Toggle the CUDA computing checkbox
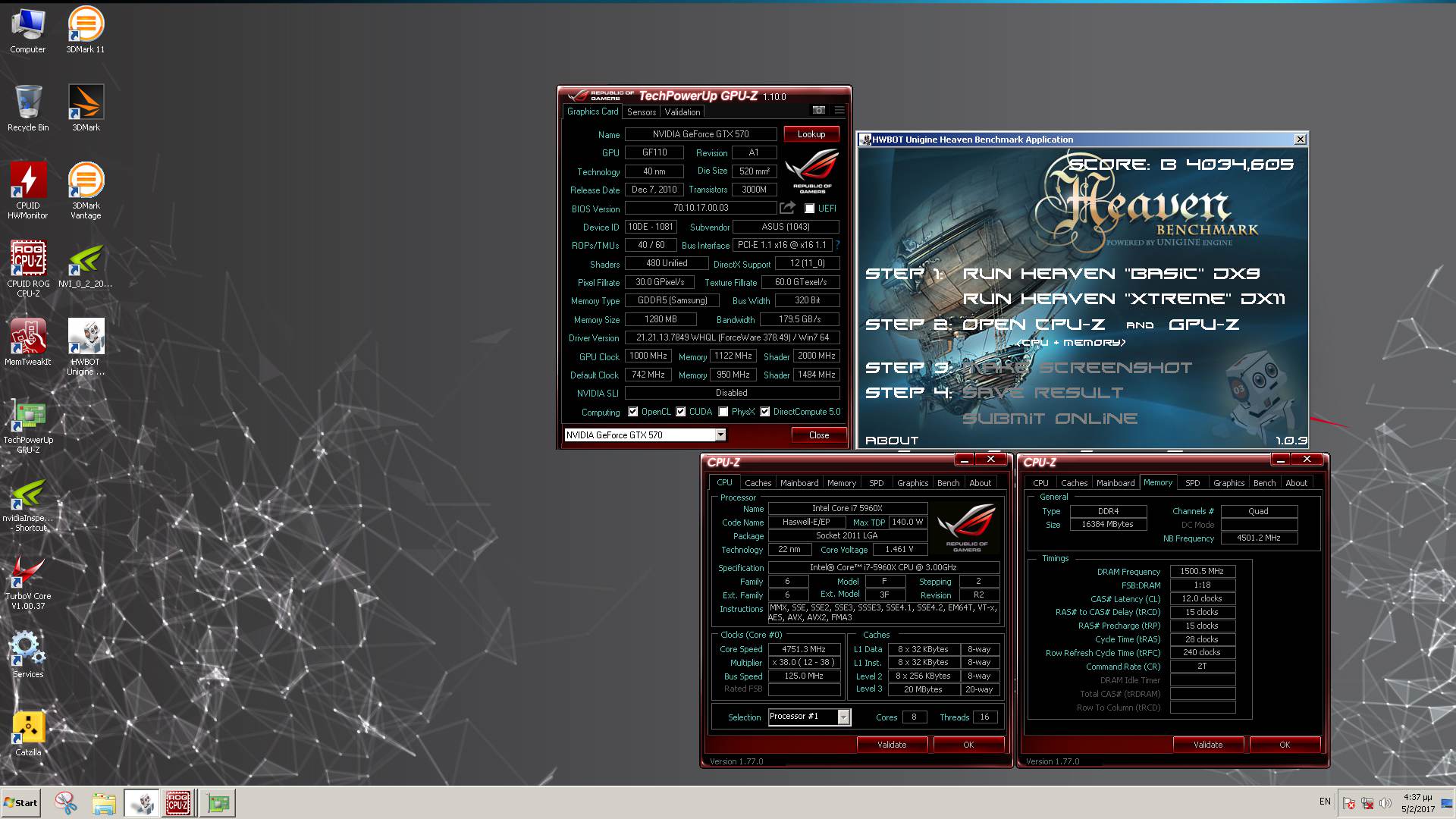1456x819 pixels. click(x=681, y=412)
